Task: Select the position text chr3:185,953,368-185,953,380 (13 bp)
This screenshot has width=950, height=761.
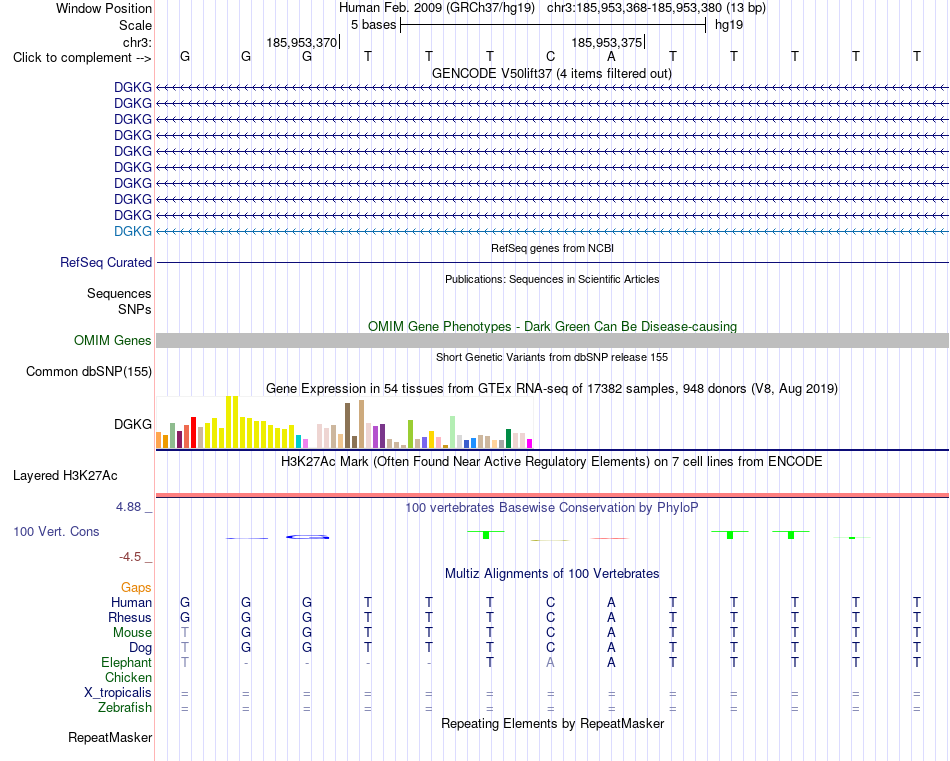Action: [656, 8]
